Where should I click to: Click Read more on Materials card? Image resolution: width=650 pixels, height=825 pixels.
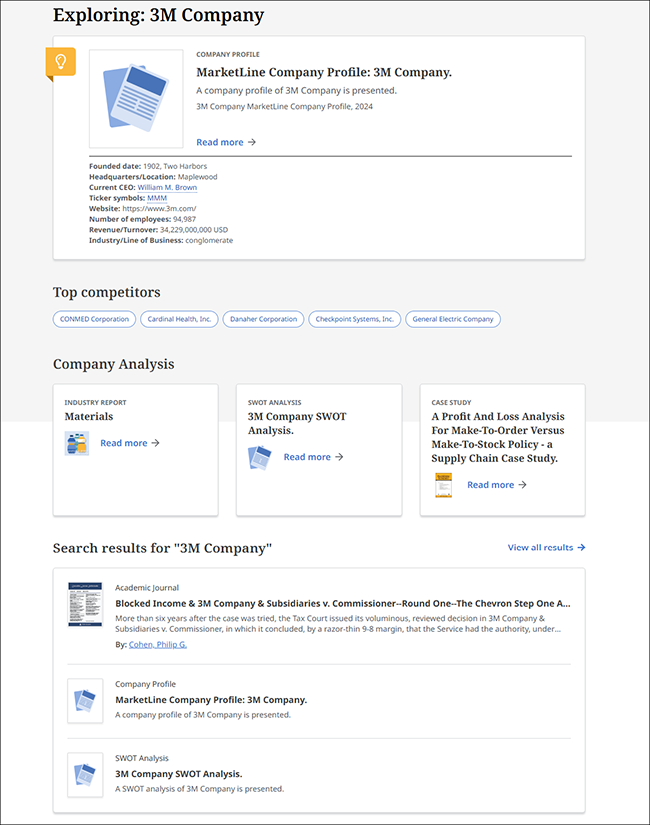(129, 443)
